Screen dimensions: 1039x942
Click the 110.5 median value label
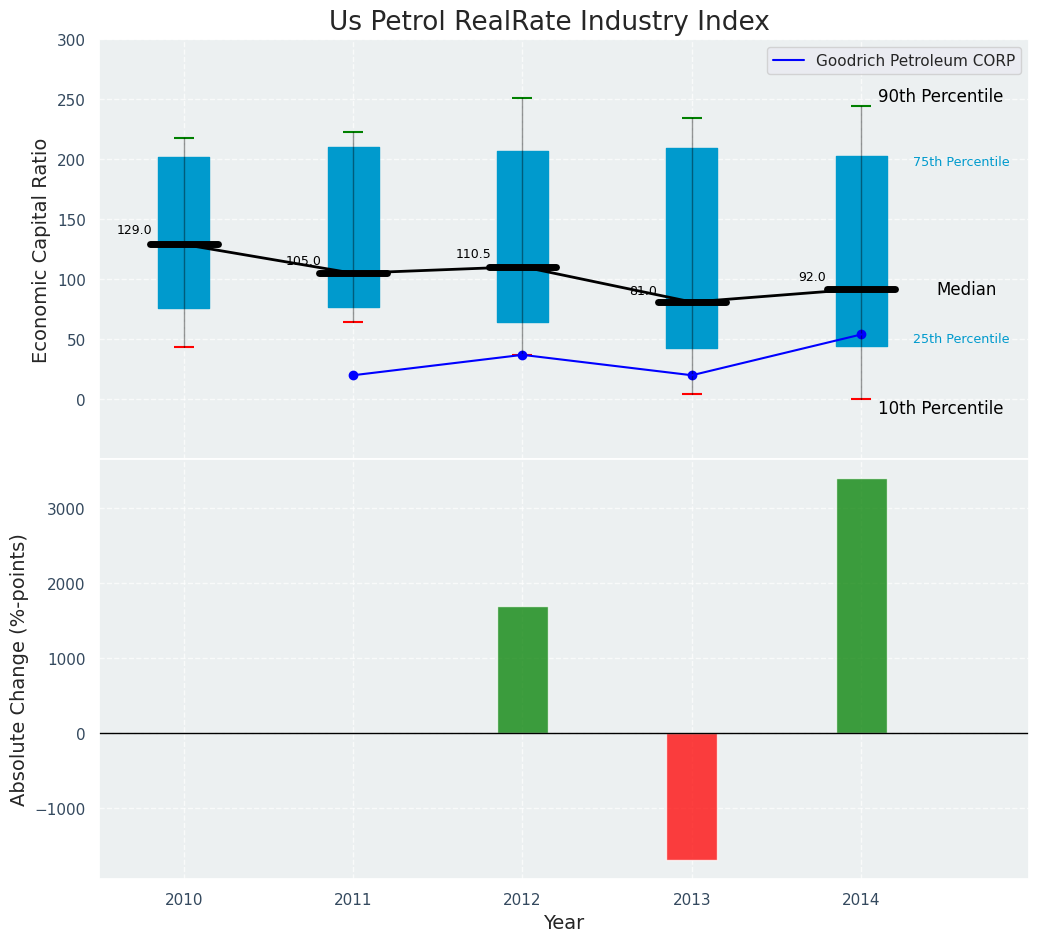click(473, 254)
